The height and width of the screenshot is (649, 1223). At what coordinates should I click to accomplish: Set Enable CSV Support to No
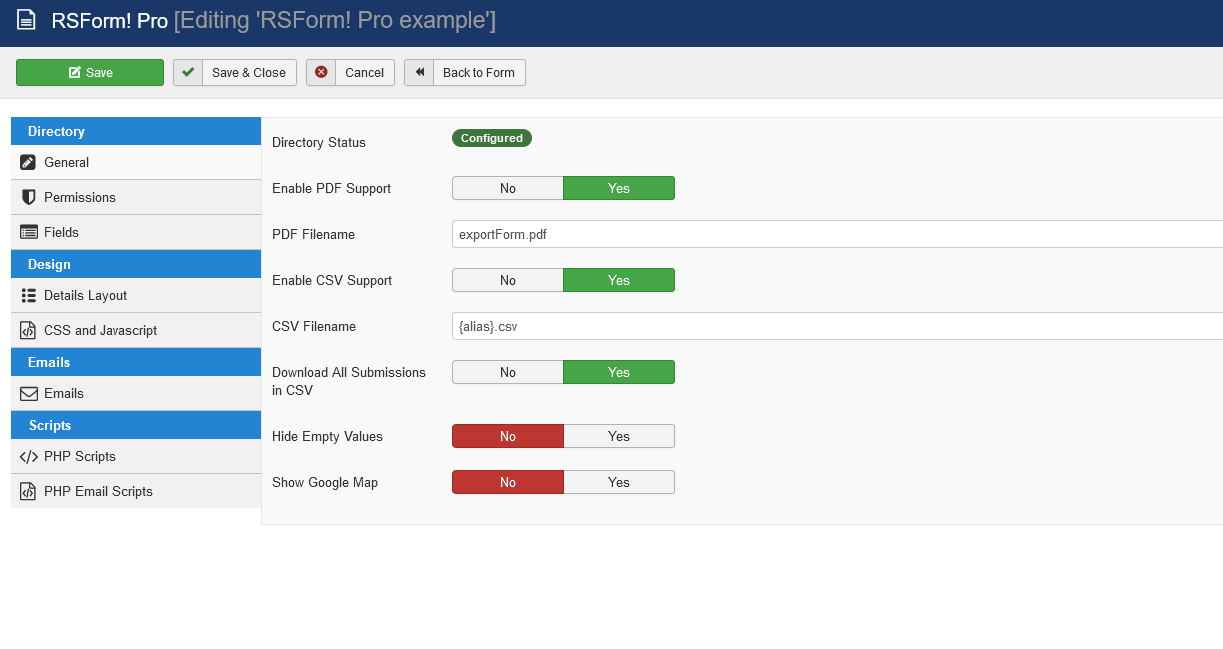[508, 280]
